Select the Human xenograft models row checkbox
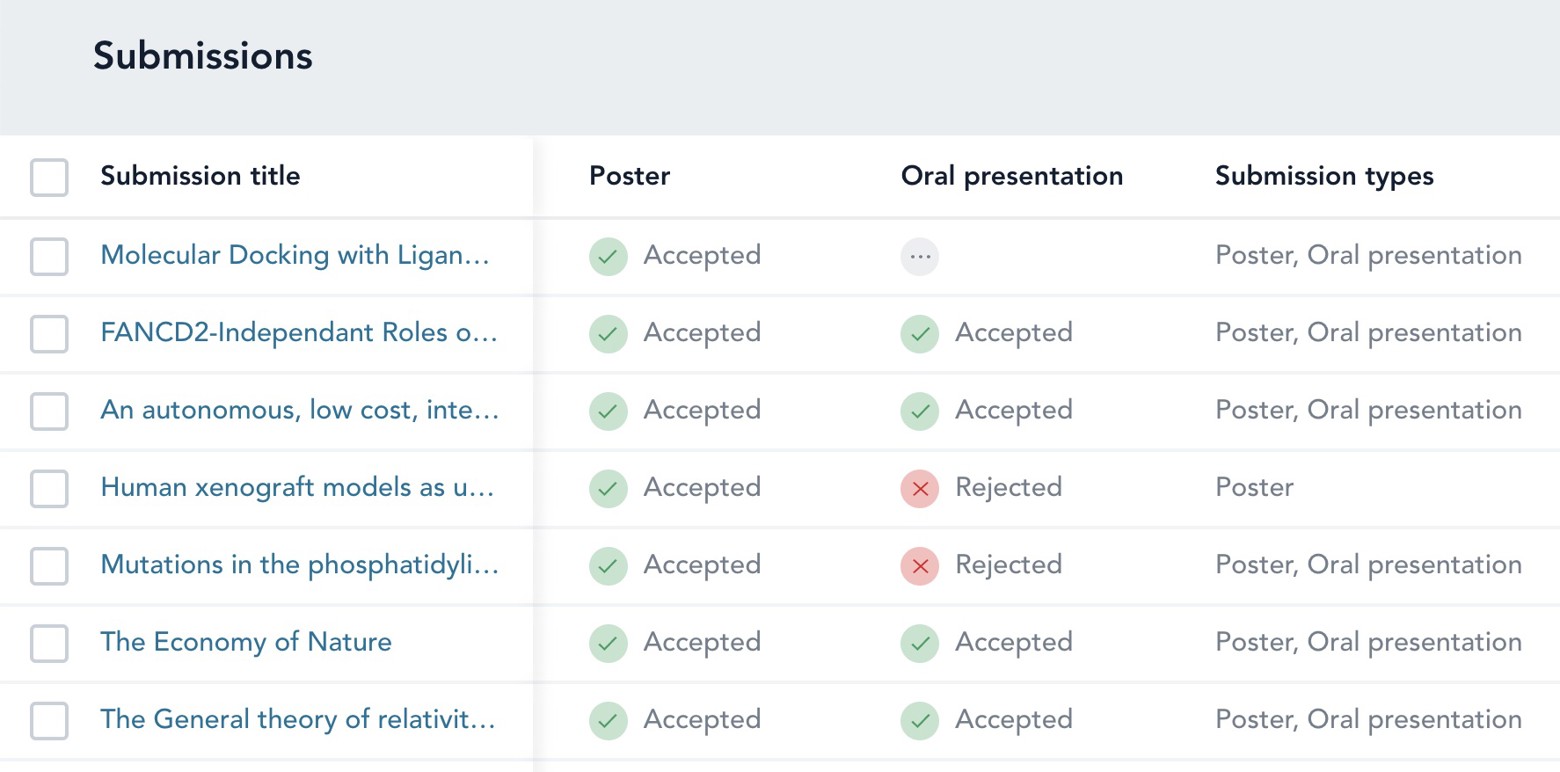Viewport: 1560px width, 772px height. 49,489
